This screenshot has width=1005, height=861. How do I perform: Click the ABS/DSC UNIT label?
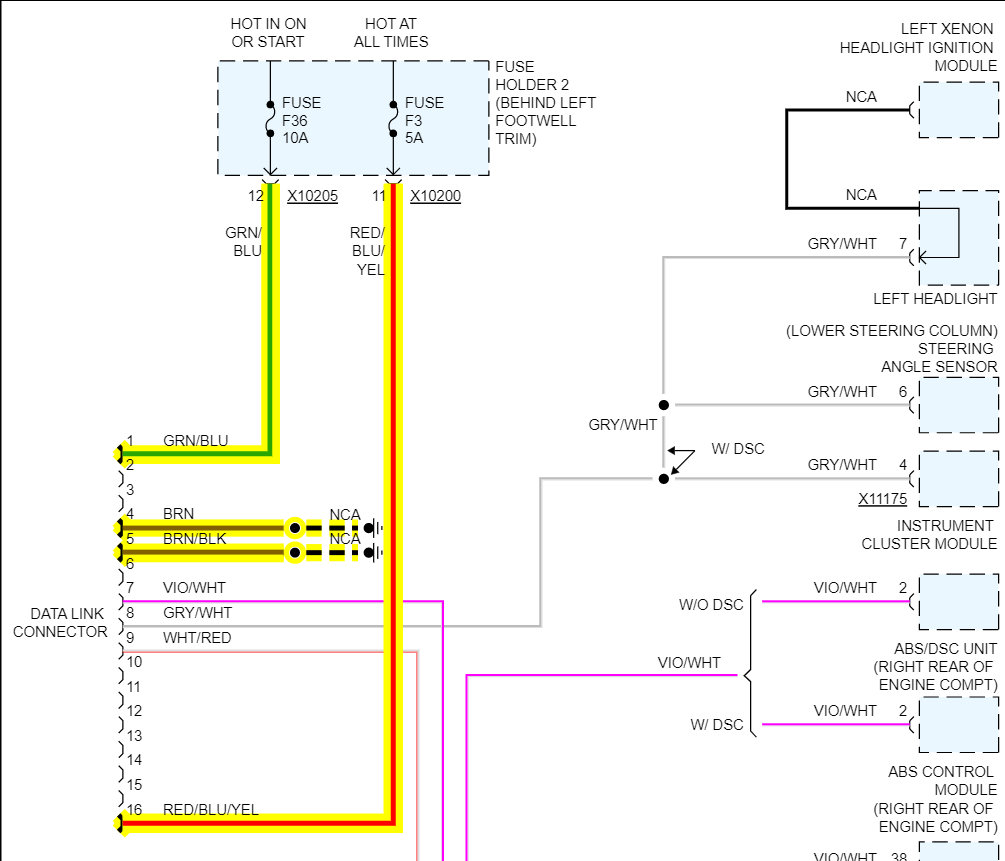coord(945,648)
